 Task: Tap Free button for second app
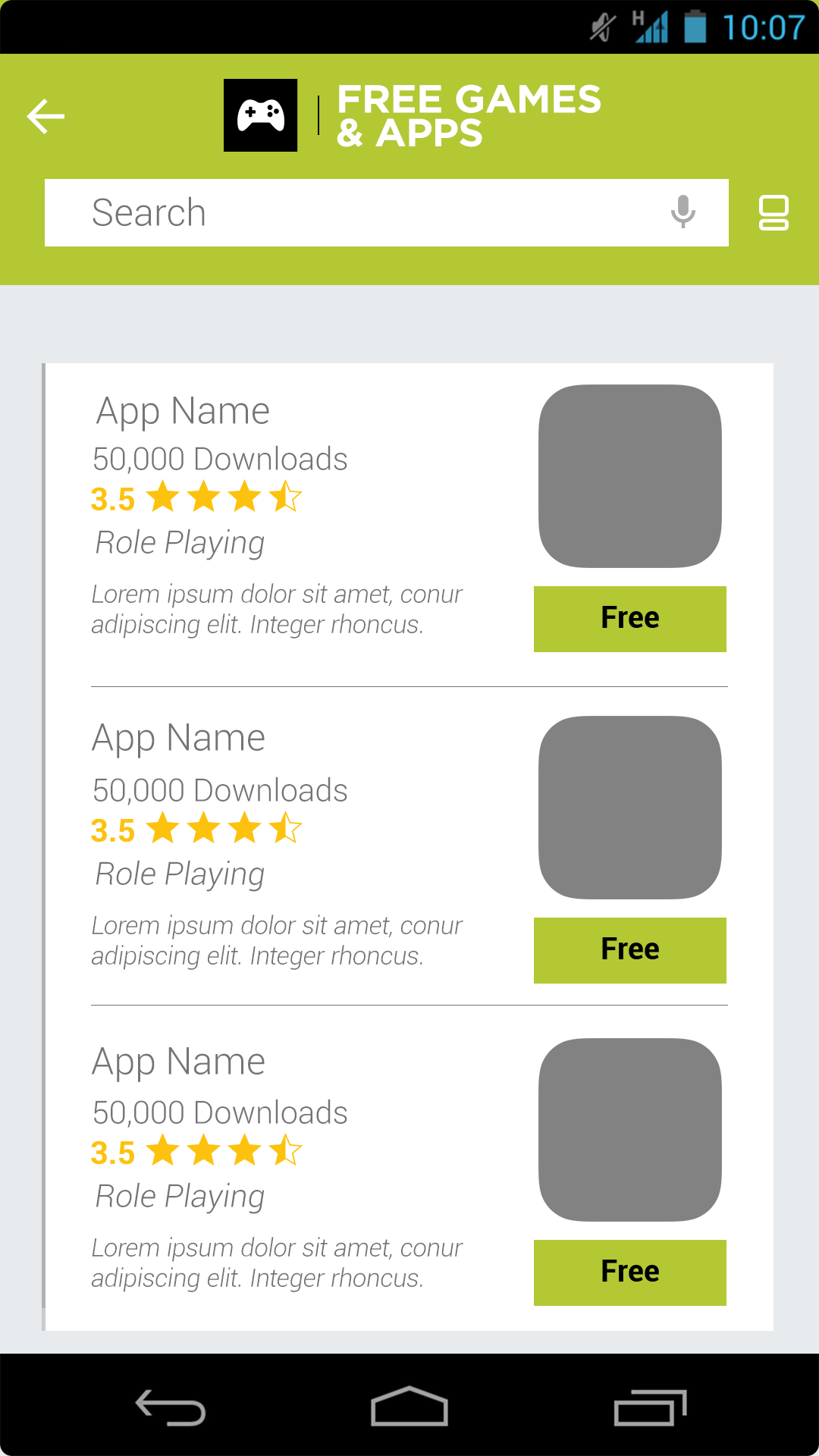click(630, 950)
